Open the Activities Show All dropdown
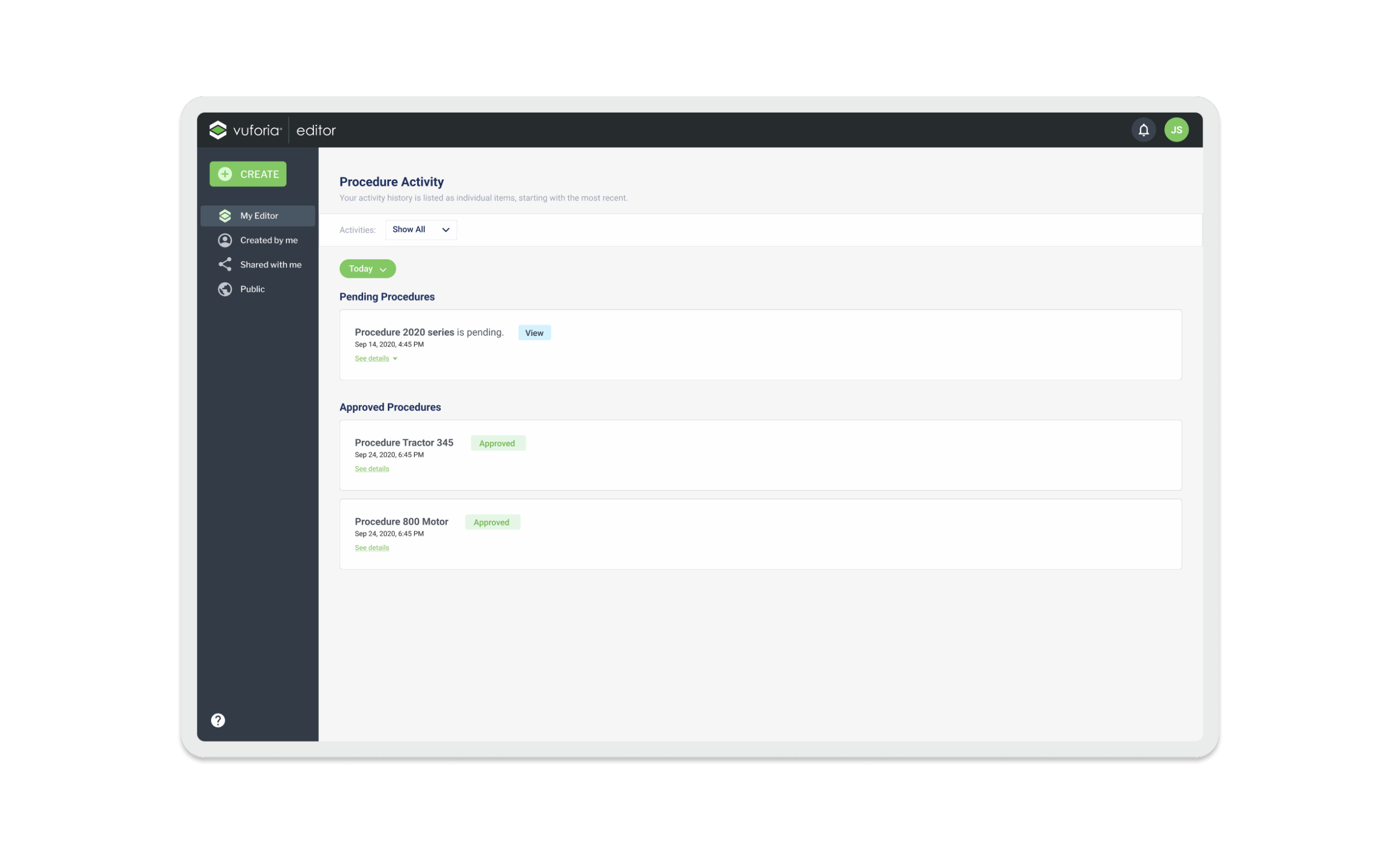Screen dimensions: 1400x854 pos(421,230)
